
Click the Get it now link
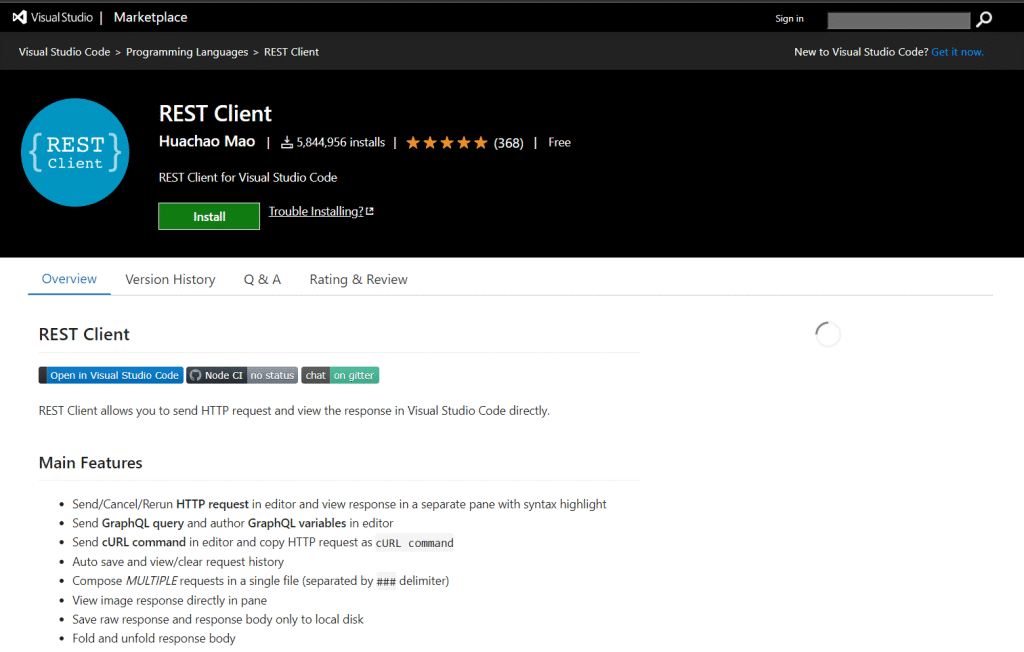pos(957,52)
